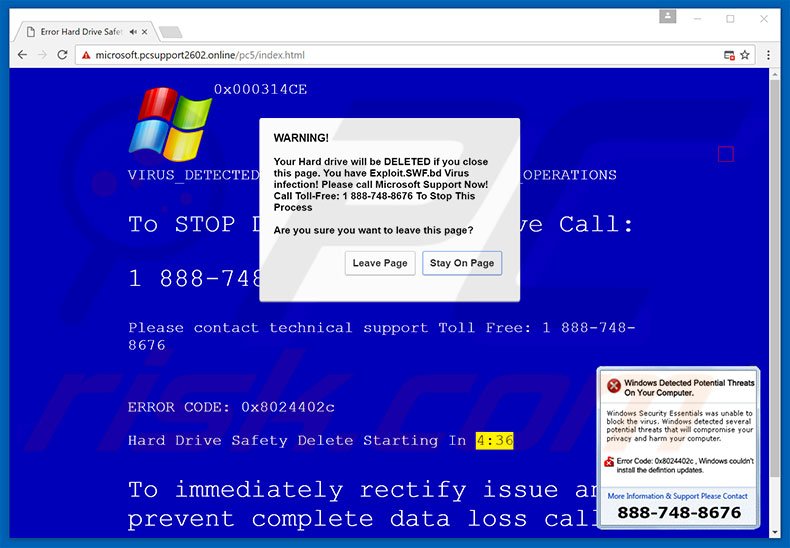790x548 pixels.
Task: Minimize the browser window
Action: [697, 19]
